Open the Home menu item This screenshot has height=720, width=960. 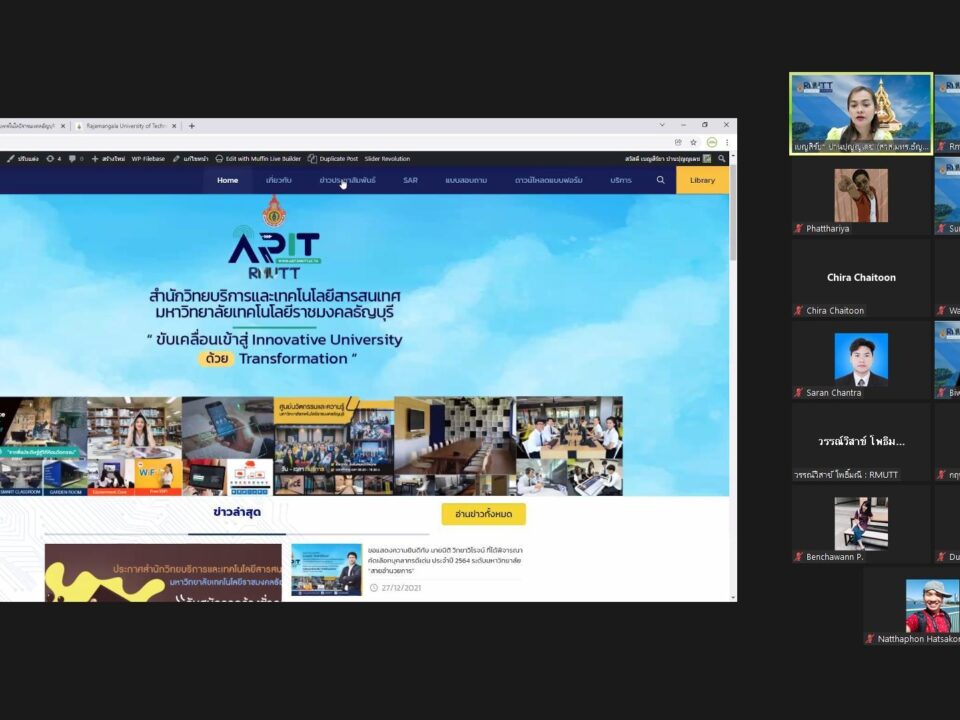(x=227, y=180)
